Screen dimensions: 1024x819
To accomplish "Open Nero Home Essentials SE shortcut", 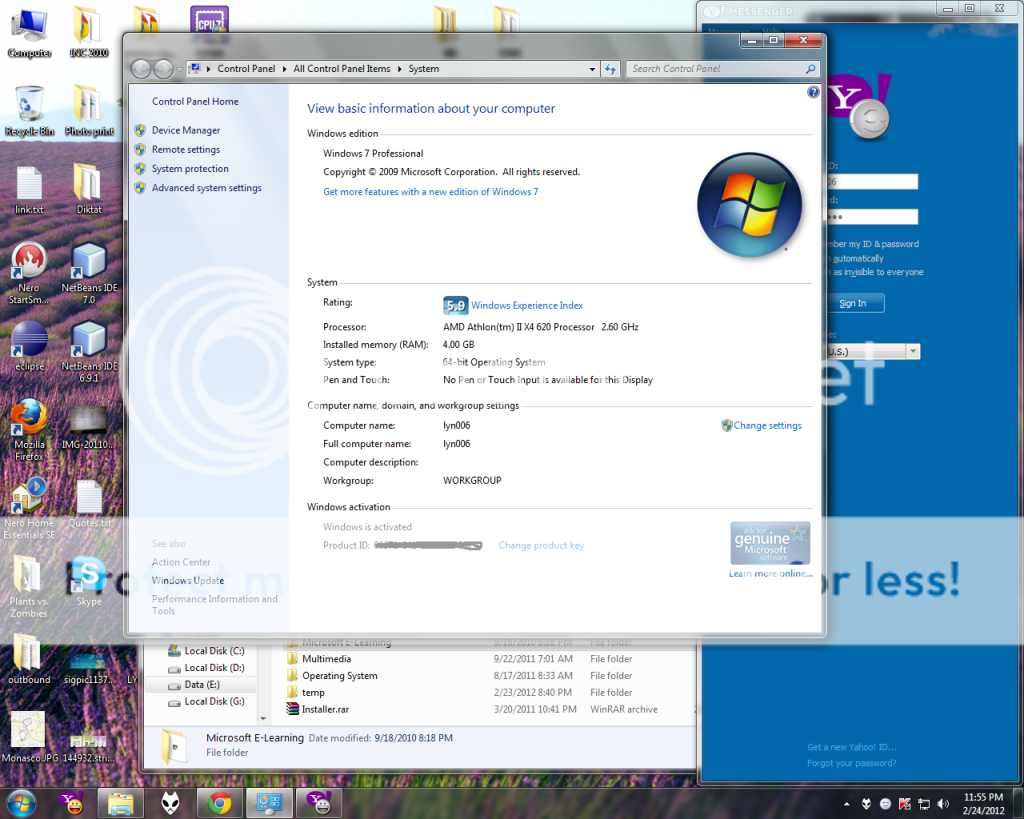I will pos(29,509).
